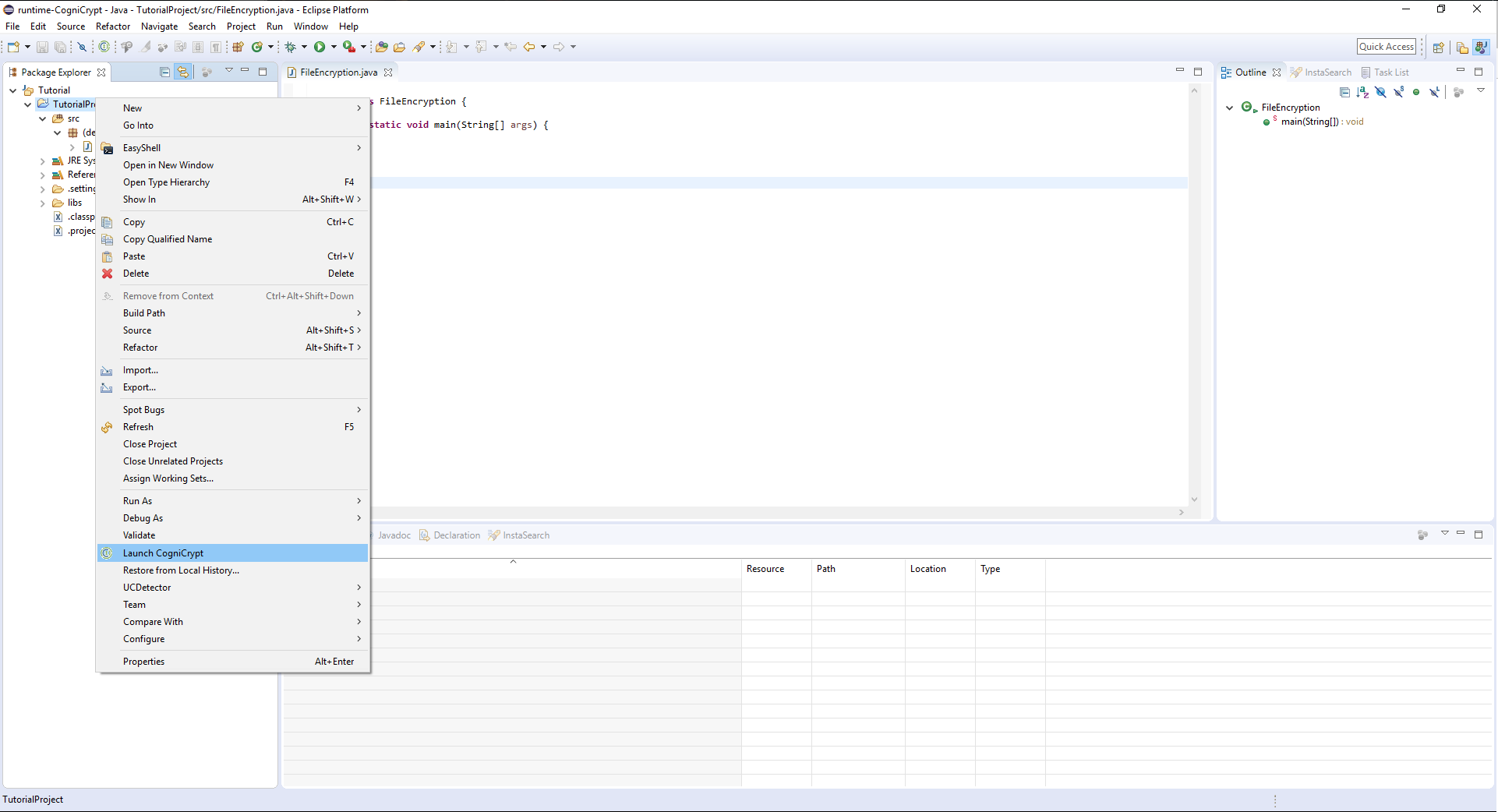Screen dimensions: 1498x812
Task: Click the New Java Package icon
Action: click(x=238, y=47)
